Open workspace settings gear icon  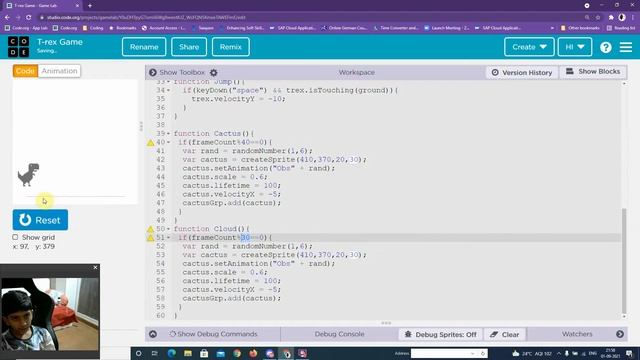(213, 72)
